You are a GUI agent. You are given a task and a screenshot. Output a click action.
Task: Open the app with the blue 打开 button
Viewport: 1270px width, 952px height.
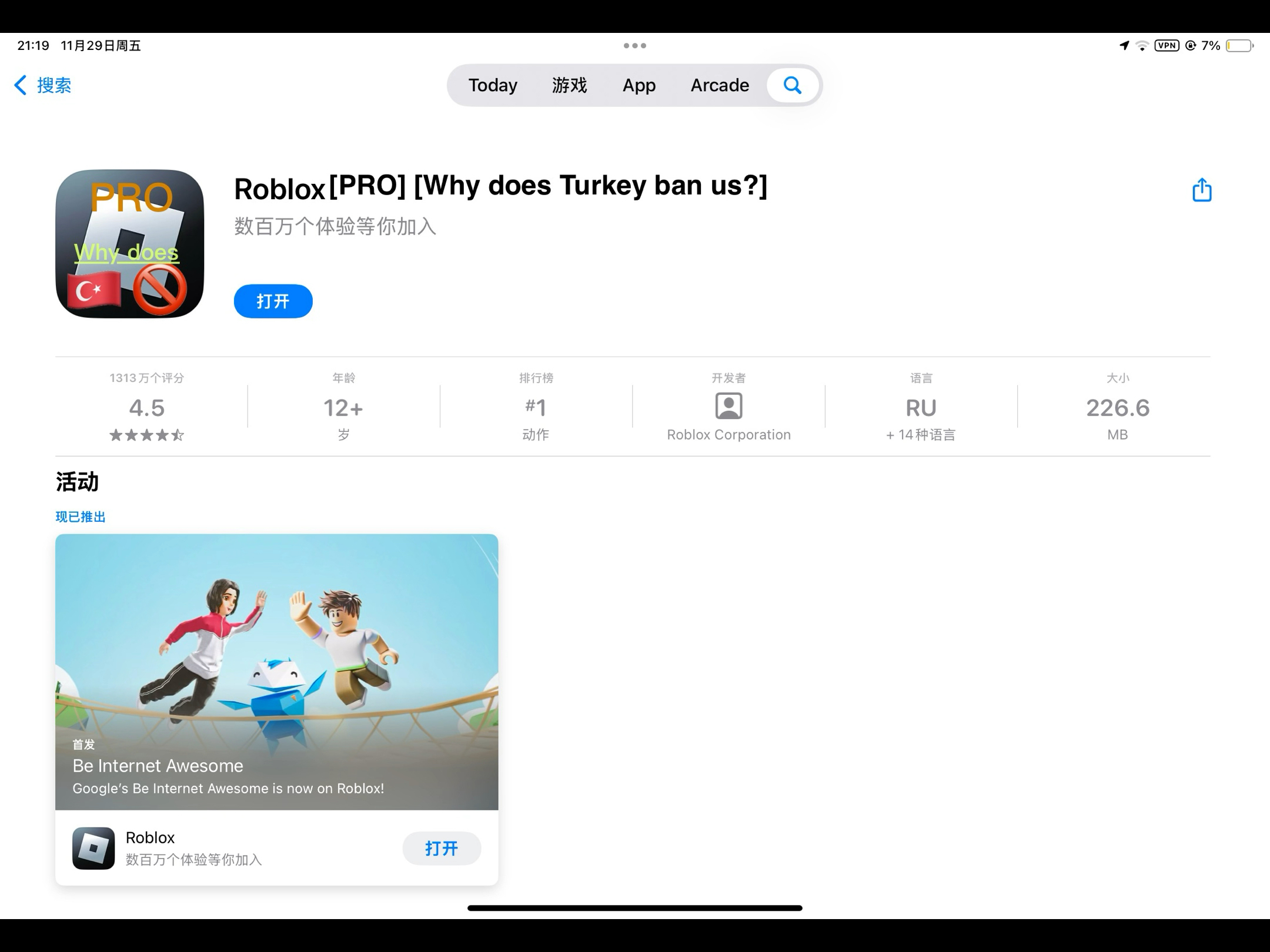(273, 301)
